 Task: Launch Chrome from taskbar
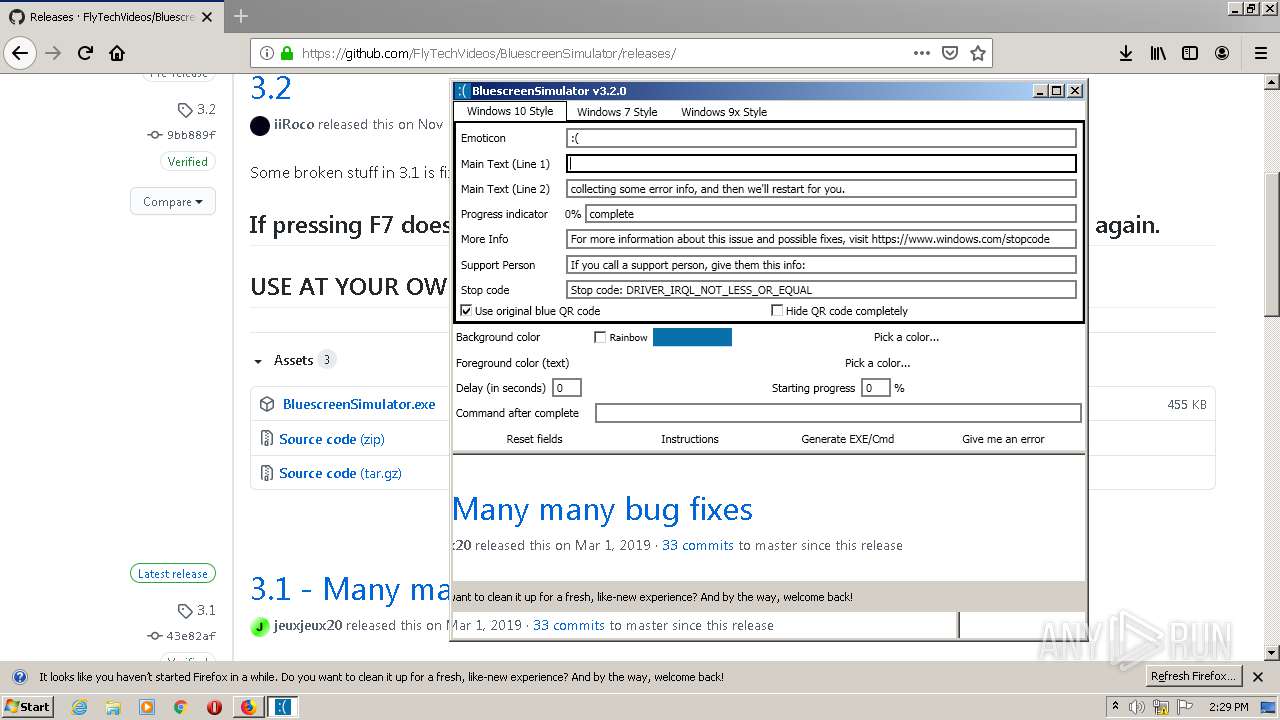click(180, 707)
